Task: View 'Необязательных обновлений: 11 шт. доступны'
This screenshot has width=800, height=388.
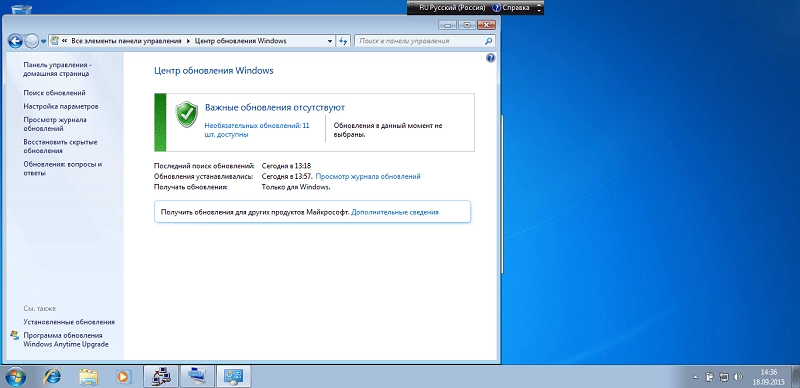Action: click(x=257, y=130)
